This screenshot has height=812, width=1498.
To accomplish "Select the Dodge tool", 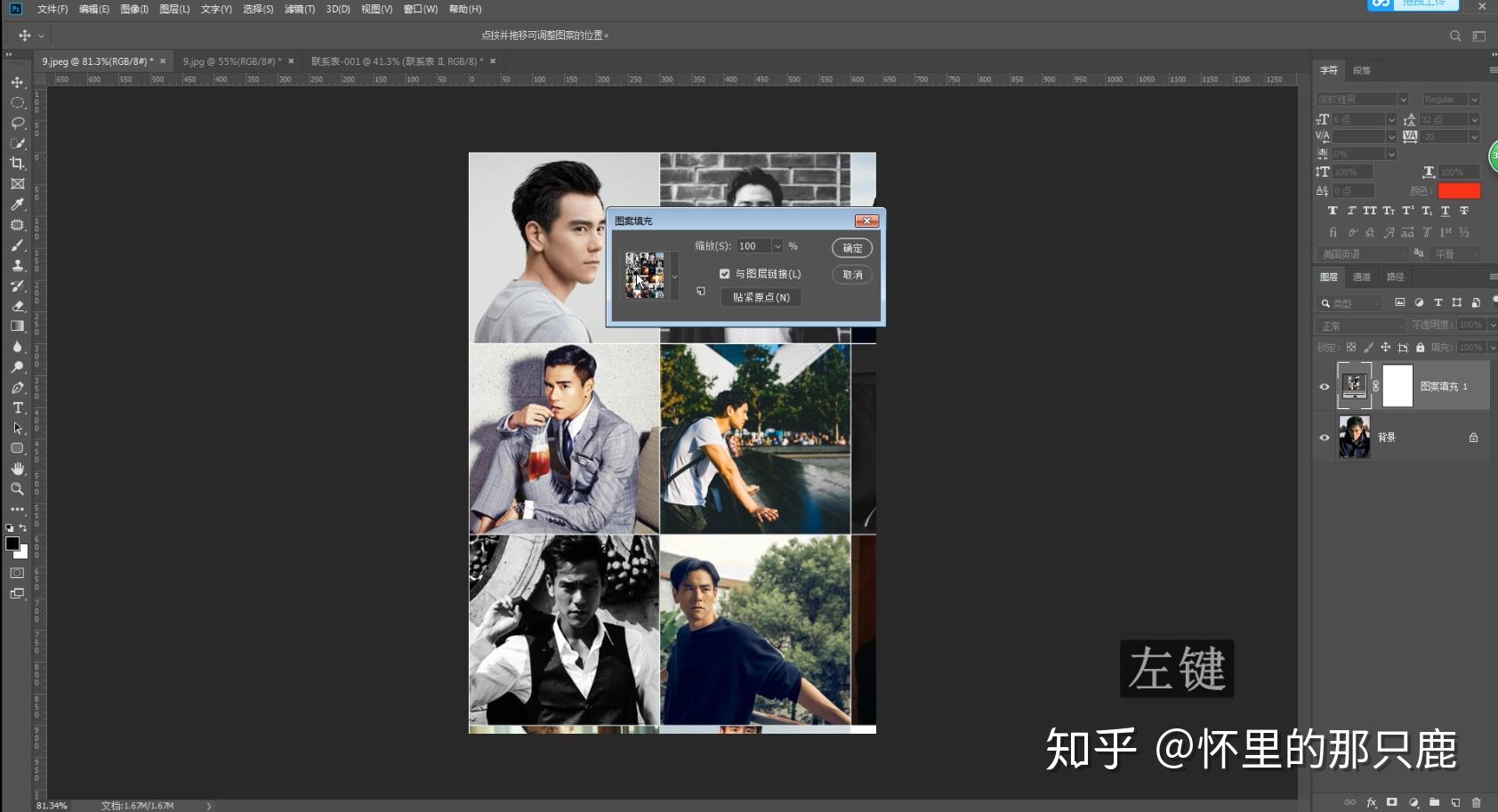I will 17,367.
